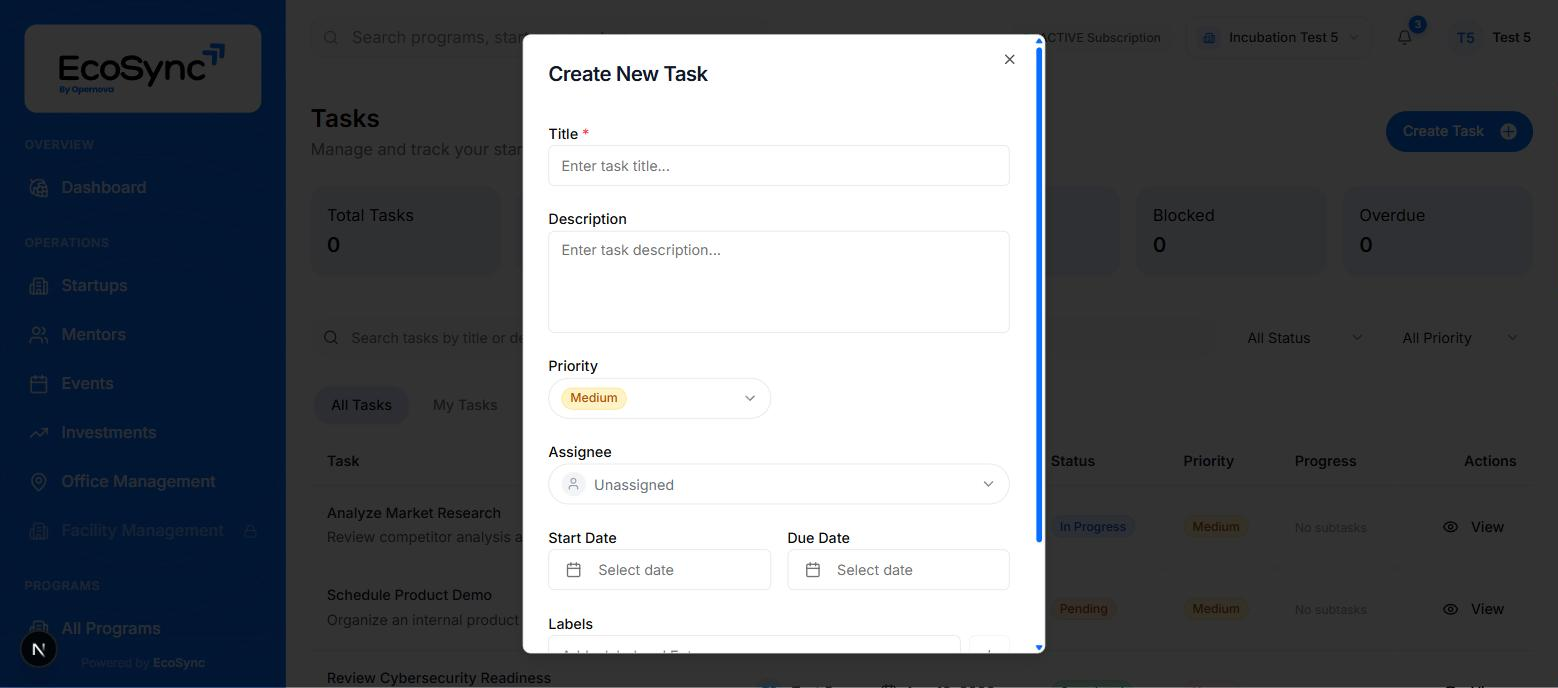Click the Facility Management building icon
The width and height of the screenshot is (1558, 688).
(x=39, y=531)
